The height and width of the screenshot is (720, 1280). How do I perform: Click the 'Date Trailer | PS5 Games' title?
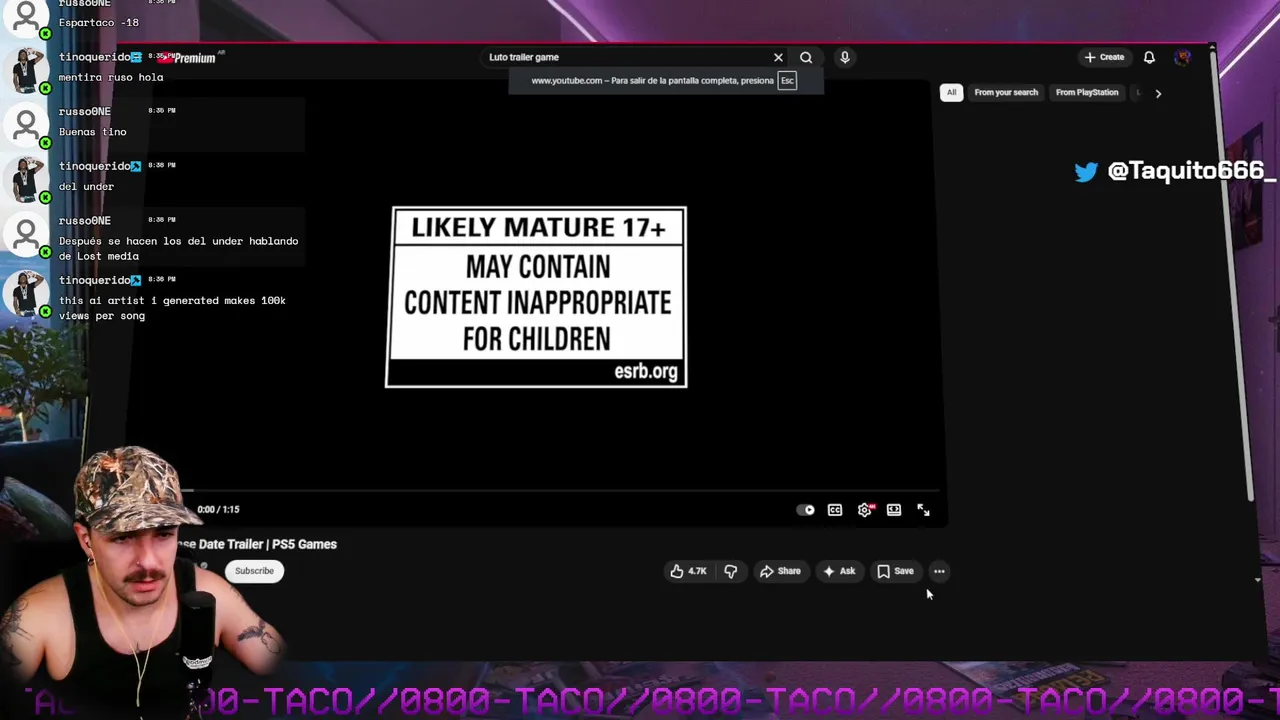tap(268, 544)
